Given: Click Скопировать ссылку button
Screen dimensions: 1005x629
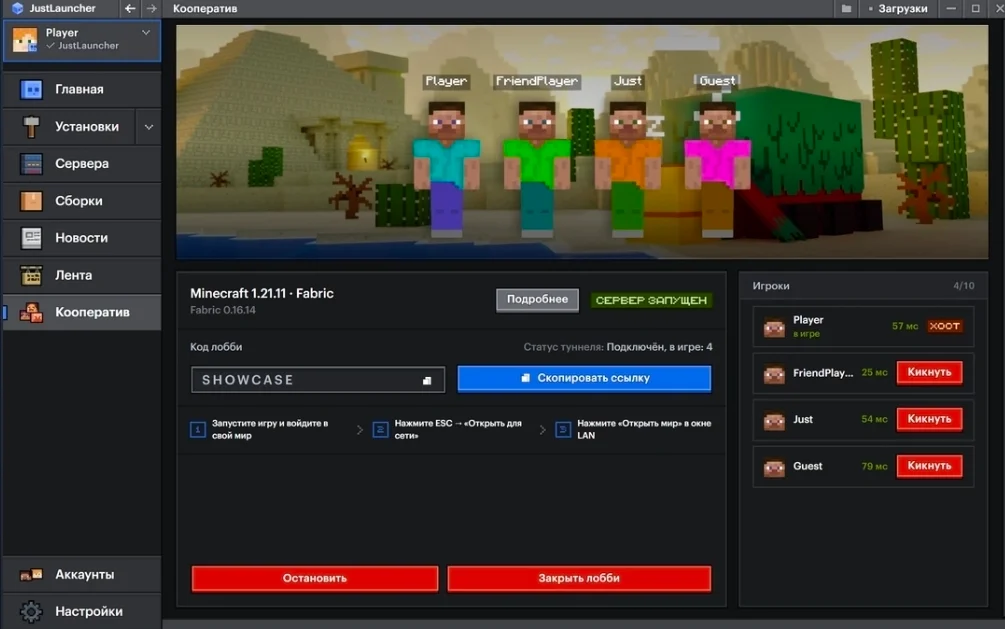Looking at the screenshot, I should point(584,378).
